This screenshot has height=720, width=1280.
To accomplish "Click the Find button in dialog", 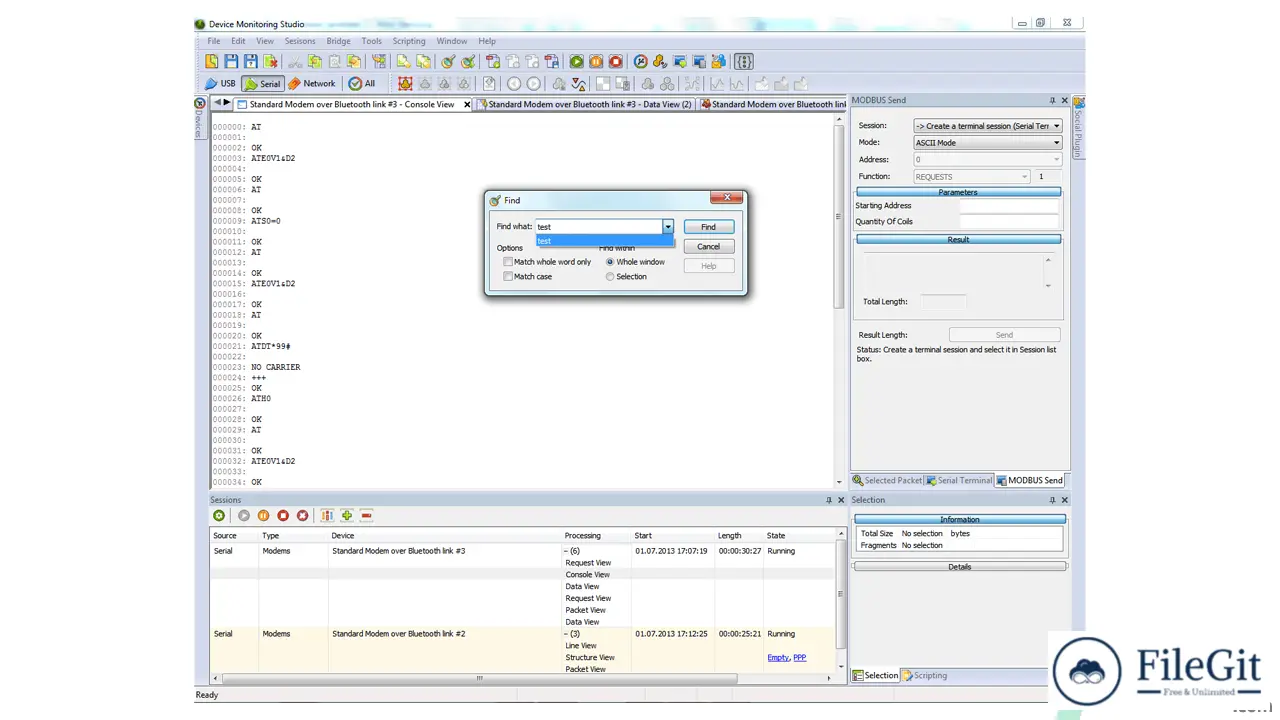I will point(708,227).
